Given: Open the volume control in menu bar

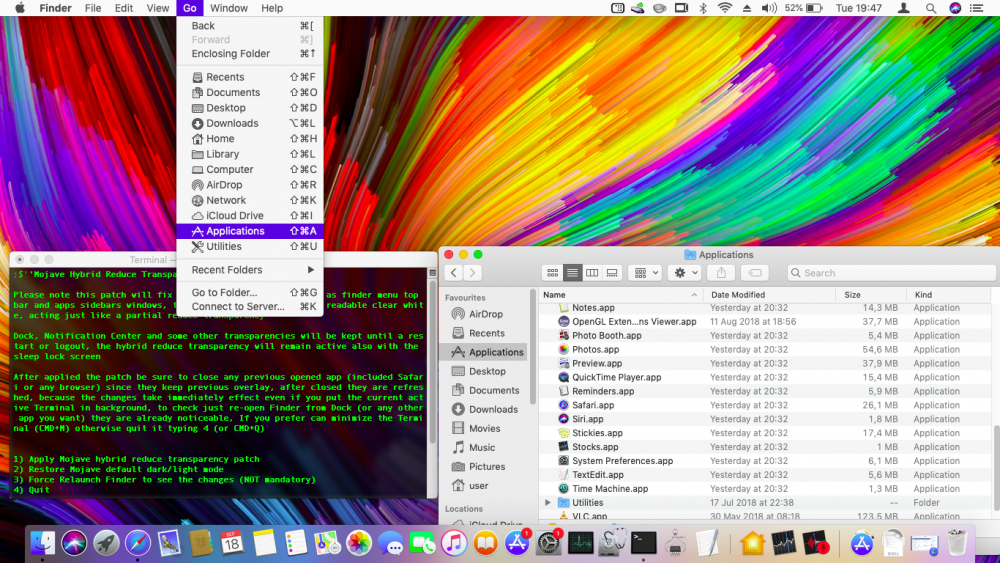Looking at the screenshot, I should [769, 8].
